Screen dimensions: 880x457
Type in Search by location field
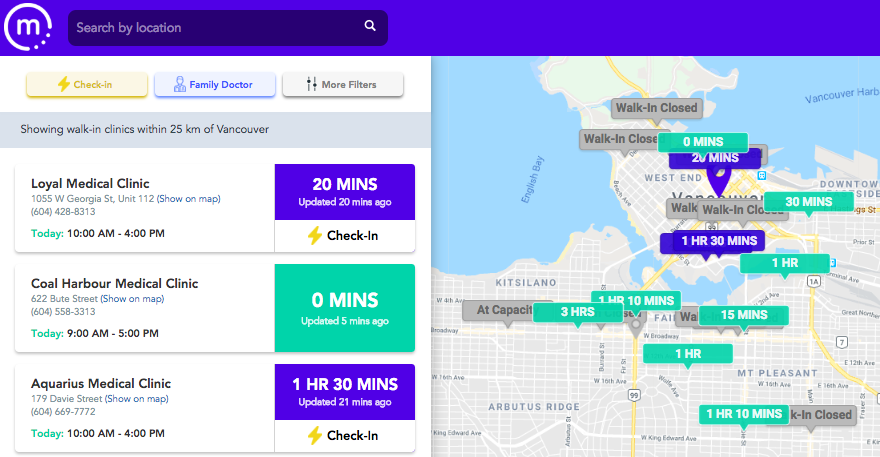coord(215,28)
